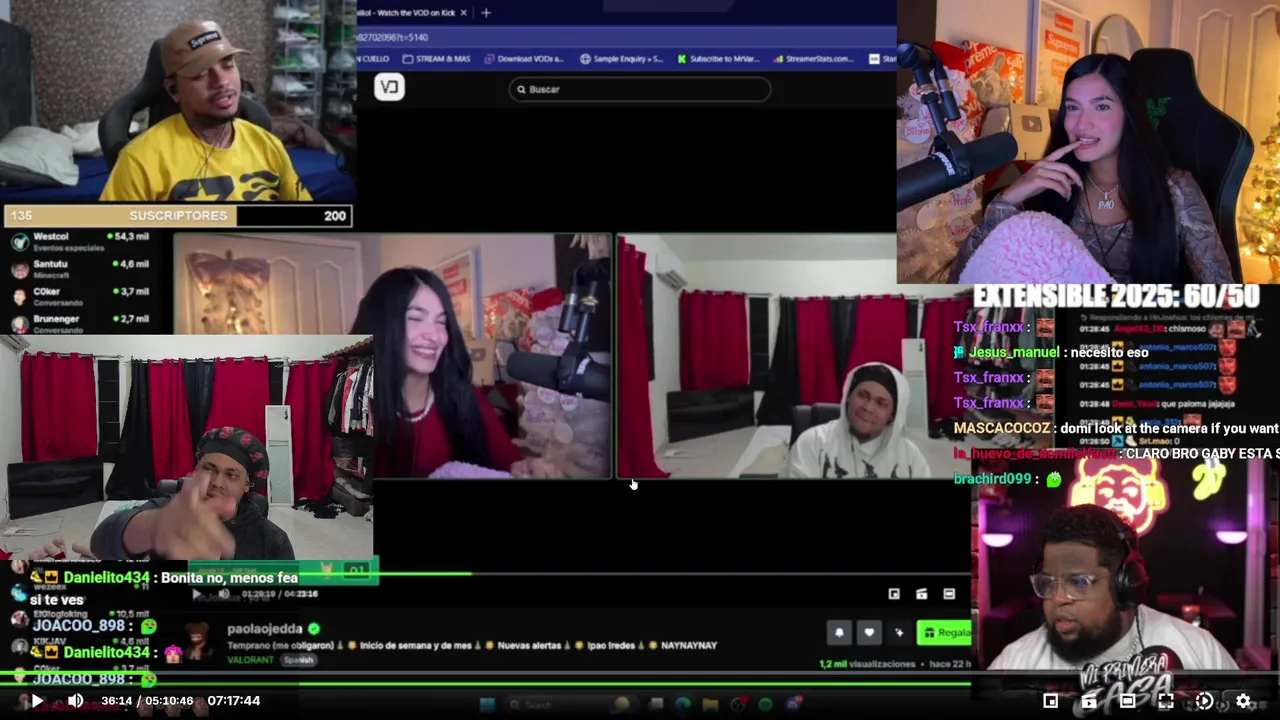Focus the Buscar search field
Screen dimensions: 1280x720
coord(640,89)
